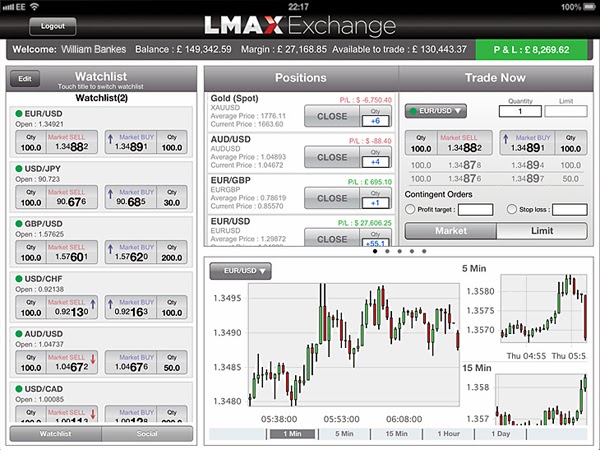Tap the USD/CAD green status dot

[x=19, y=389]
